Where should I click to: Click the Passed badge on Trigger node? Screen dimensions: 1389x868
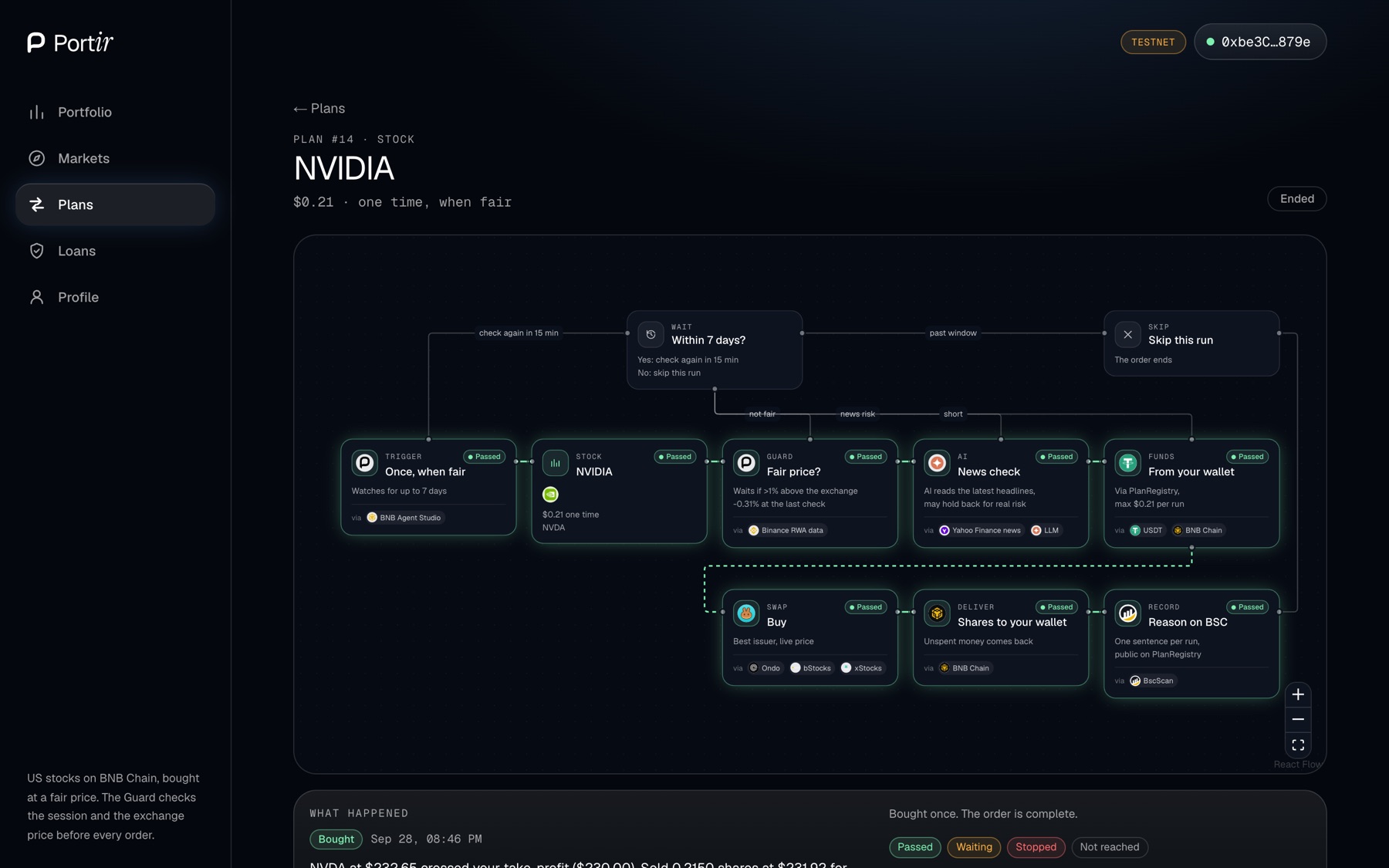[485, 457]
